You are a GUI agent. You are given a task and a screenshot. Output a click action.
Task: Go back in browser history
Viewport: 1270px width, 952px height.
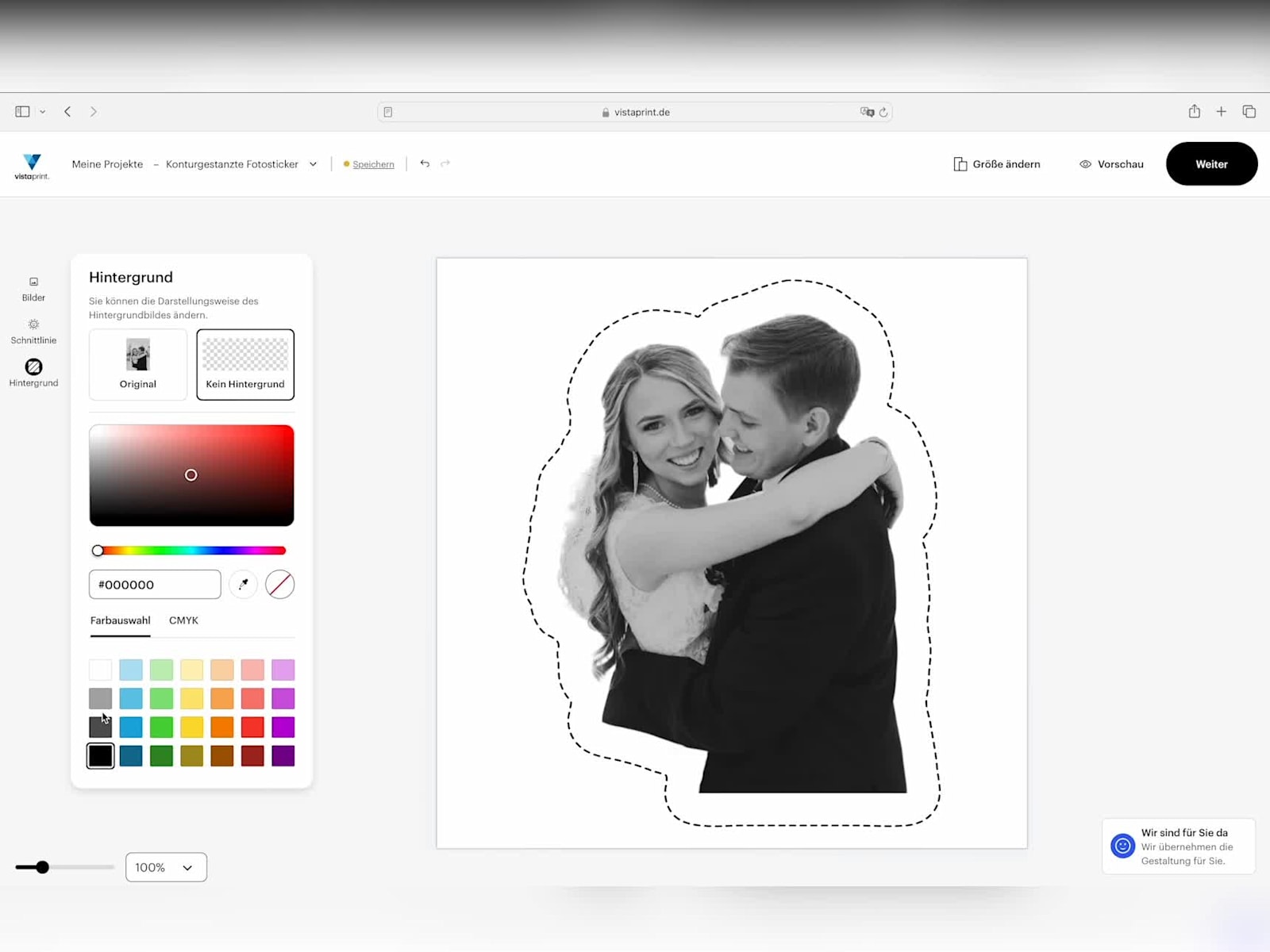tap(67, 112)
